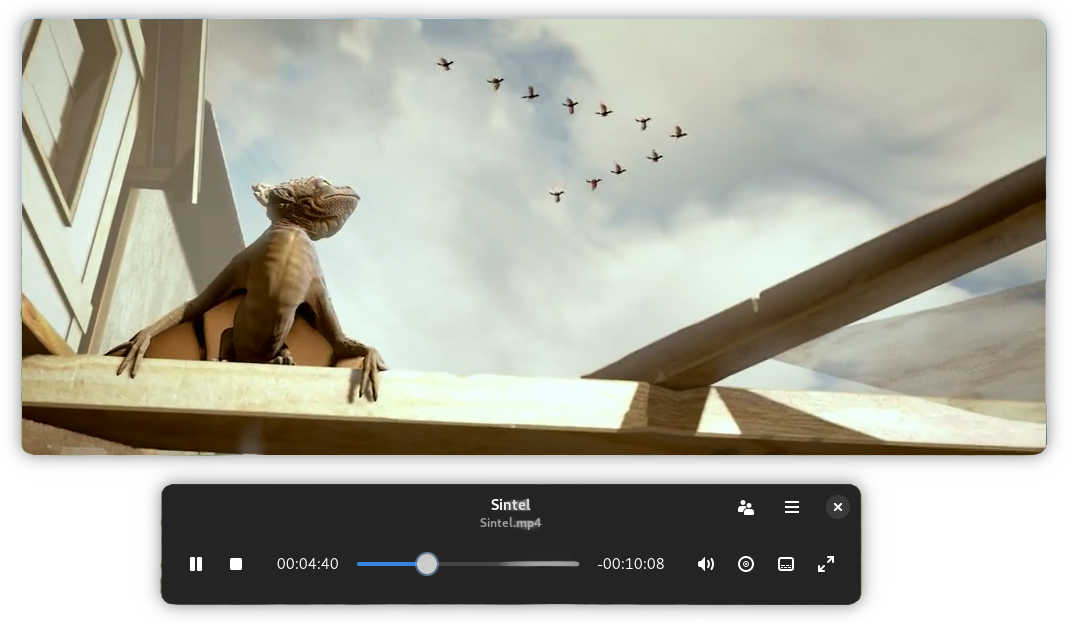Open the shared playback people icon
The image size is (1071, 623).
coord(746,507)
